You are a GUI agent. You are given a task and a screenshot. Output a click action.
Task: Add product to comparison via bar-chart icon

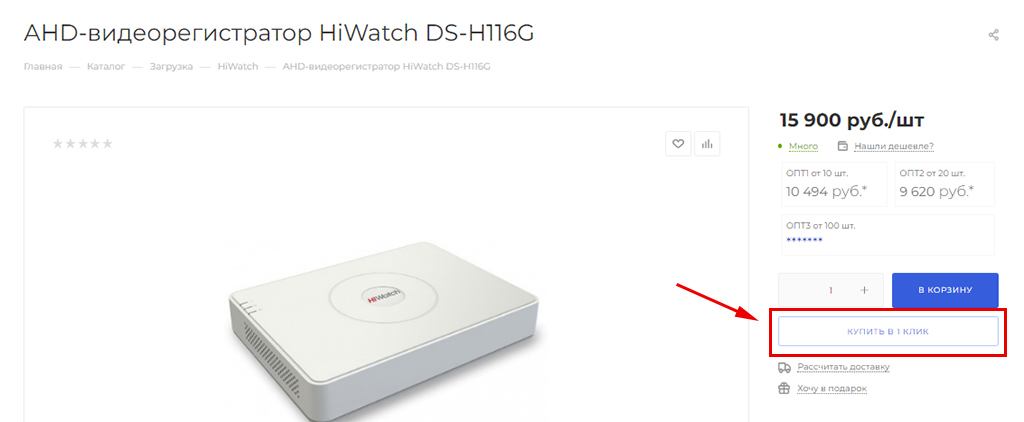707,144
